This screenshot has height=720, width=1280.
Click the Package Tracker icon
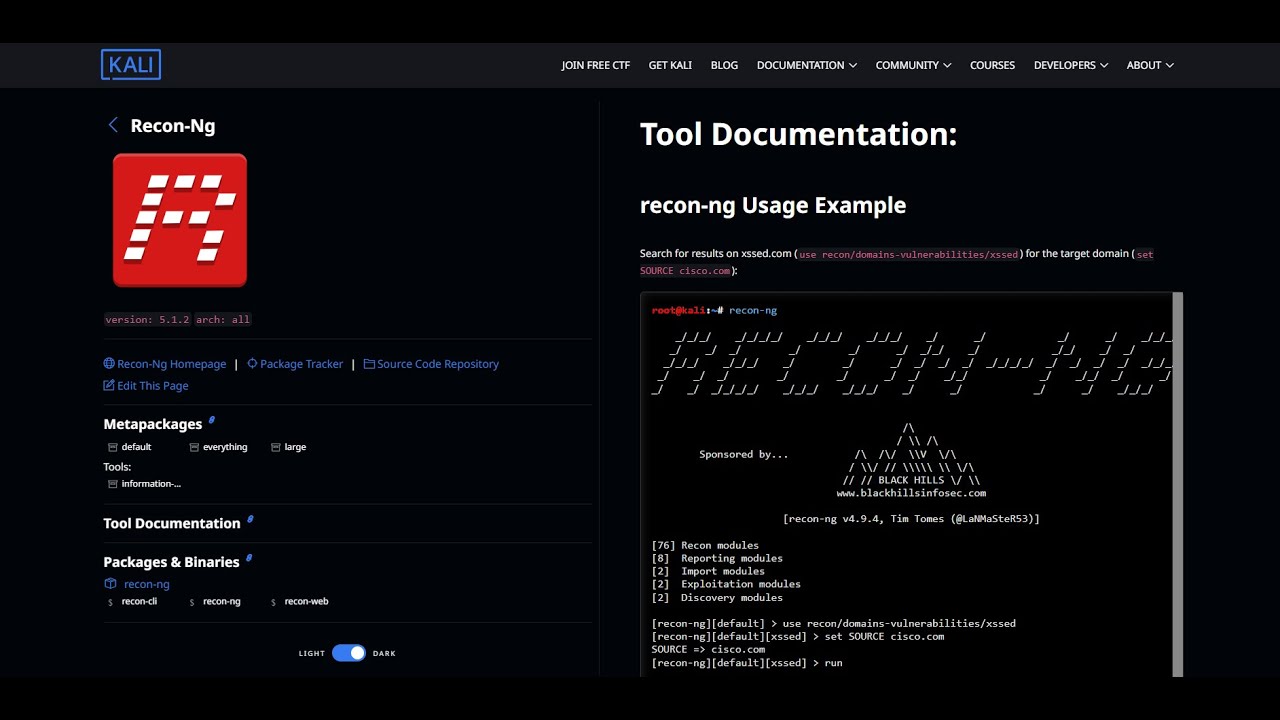pos(252,364)
